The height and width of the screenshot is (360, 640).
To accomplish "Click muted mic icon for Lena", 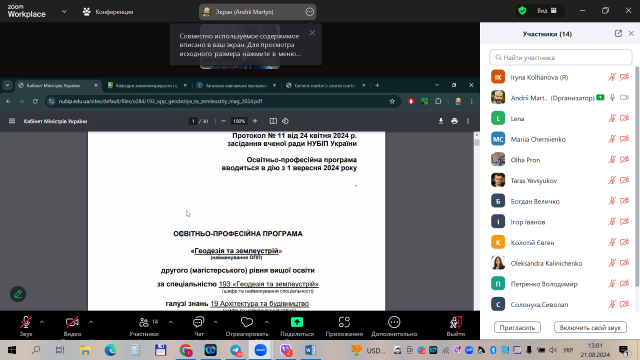I will coord(612,118).
